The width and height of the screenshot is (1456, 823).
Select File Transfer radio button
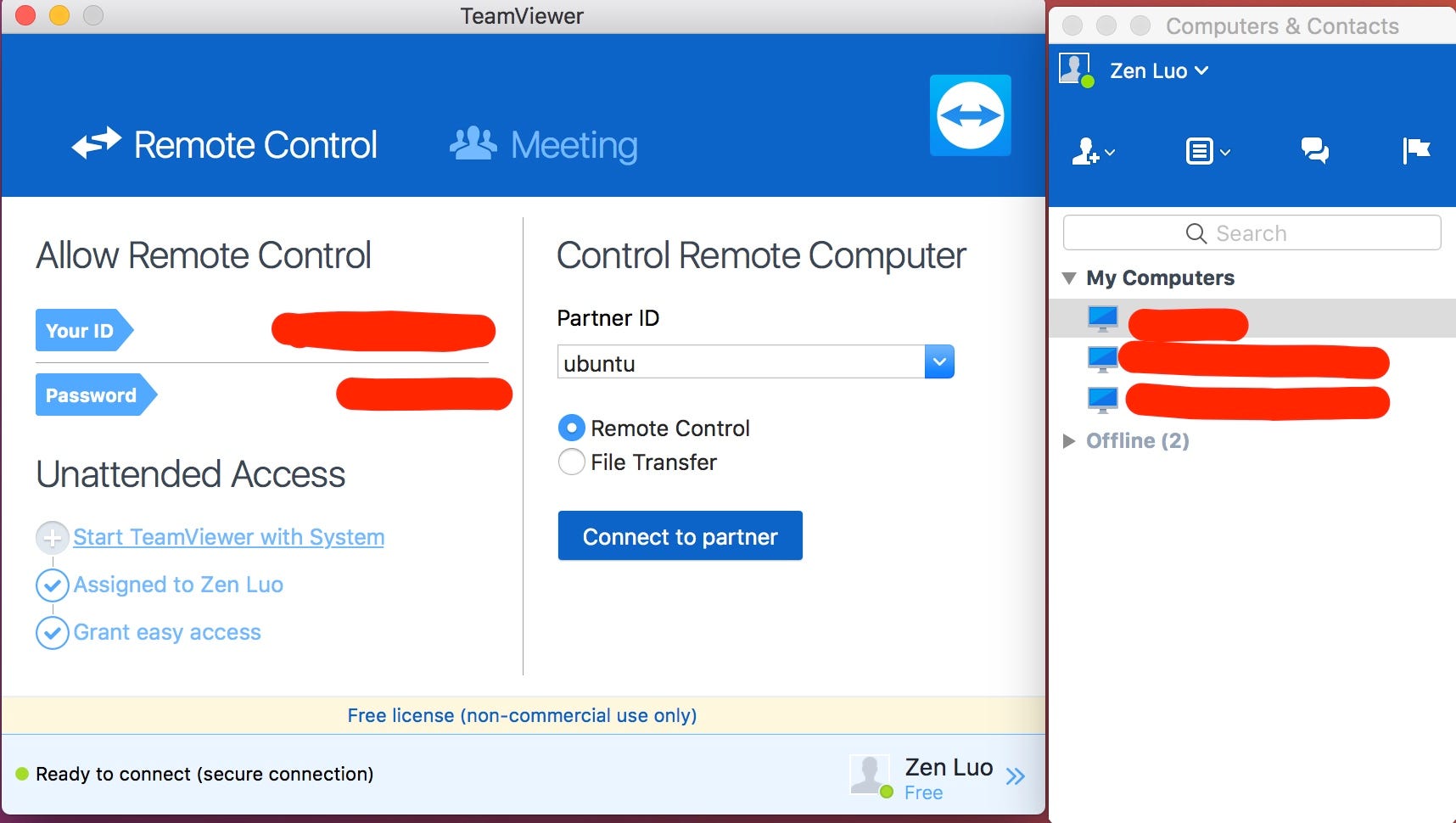(572, 462)
